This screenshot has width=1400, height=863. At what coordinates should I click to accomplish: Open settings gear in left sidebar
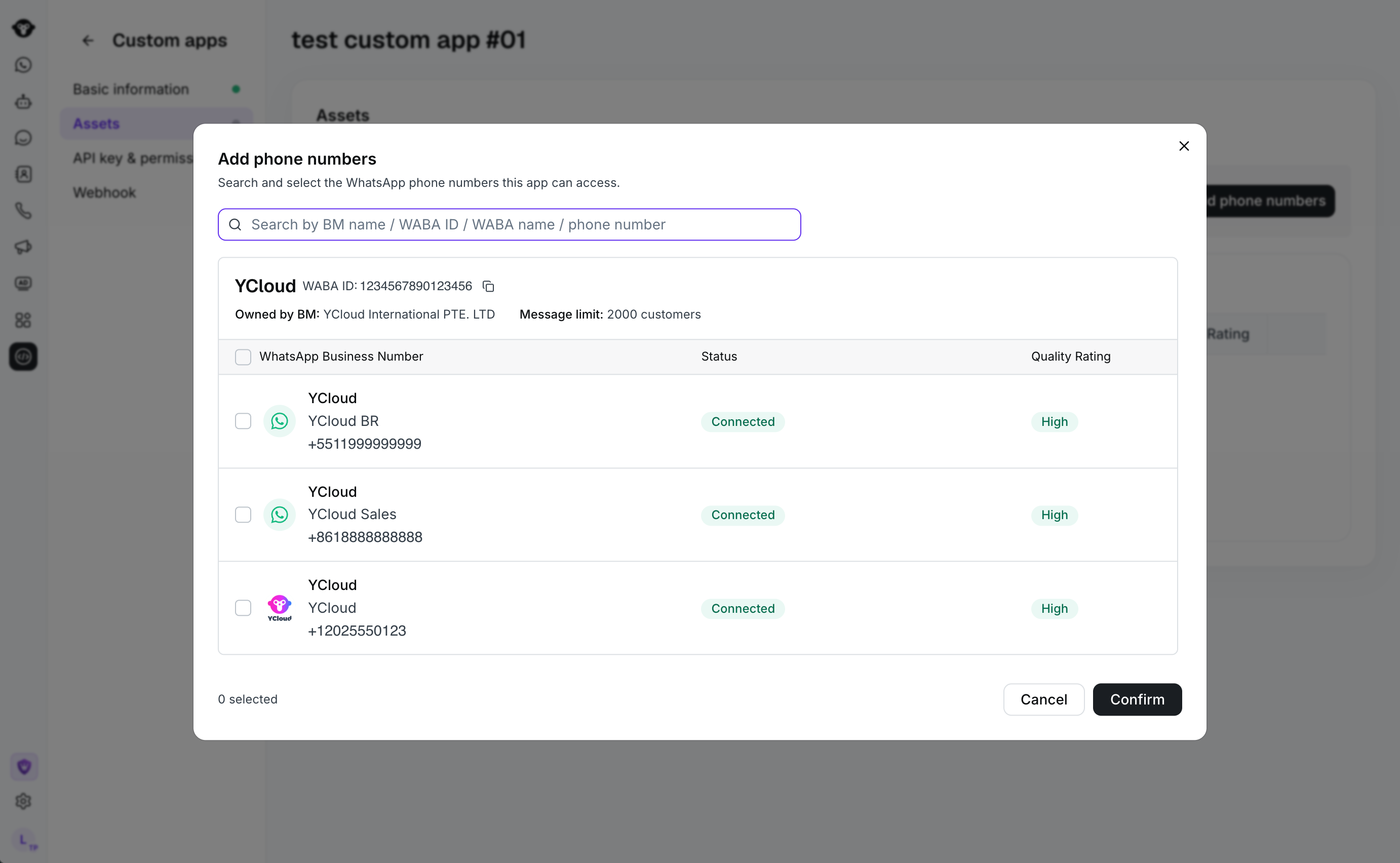(23, 801)
